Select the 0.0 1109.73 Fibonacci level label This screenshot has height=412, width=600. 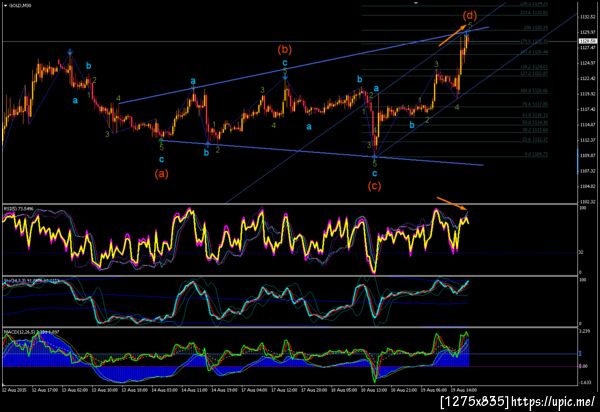(x=536, y=155)
